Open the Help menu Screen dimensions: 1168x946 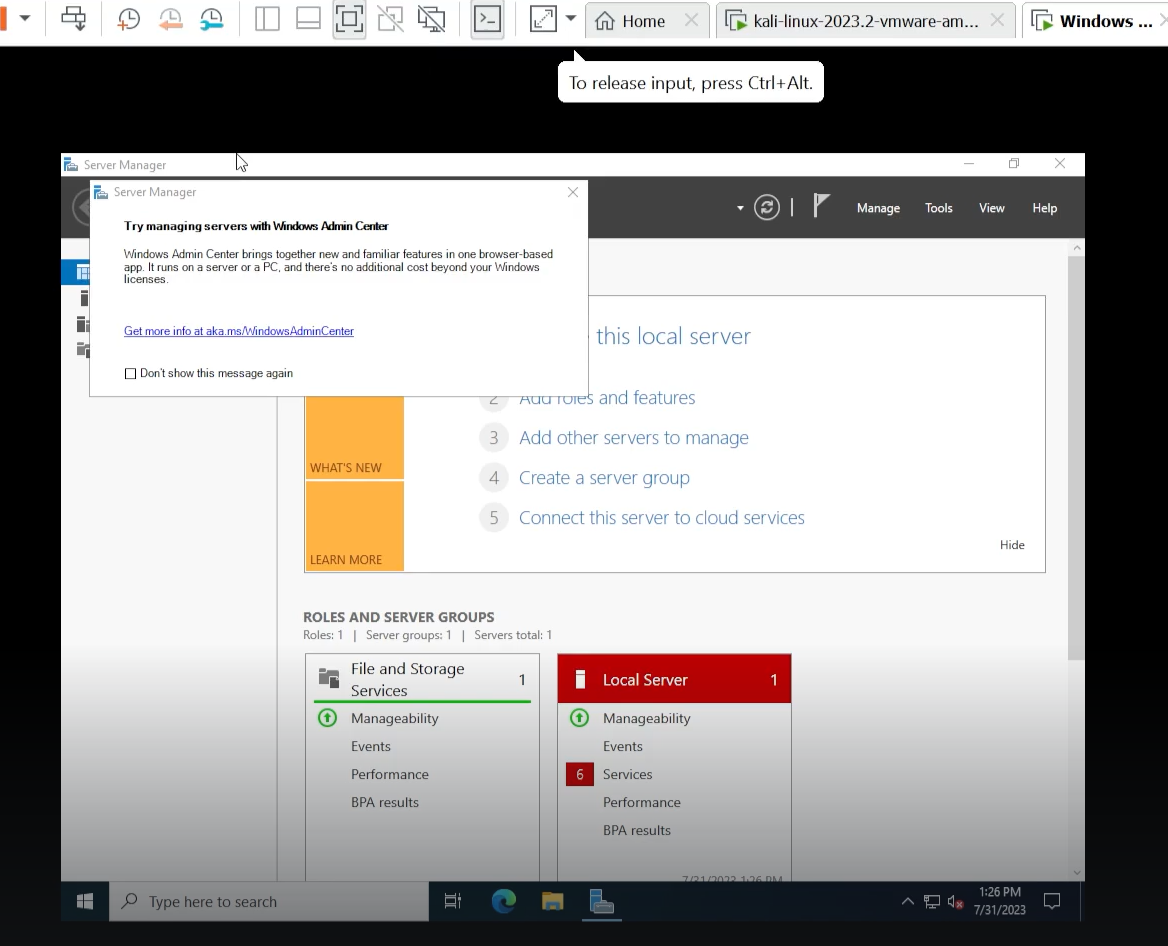[1044, 208]
